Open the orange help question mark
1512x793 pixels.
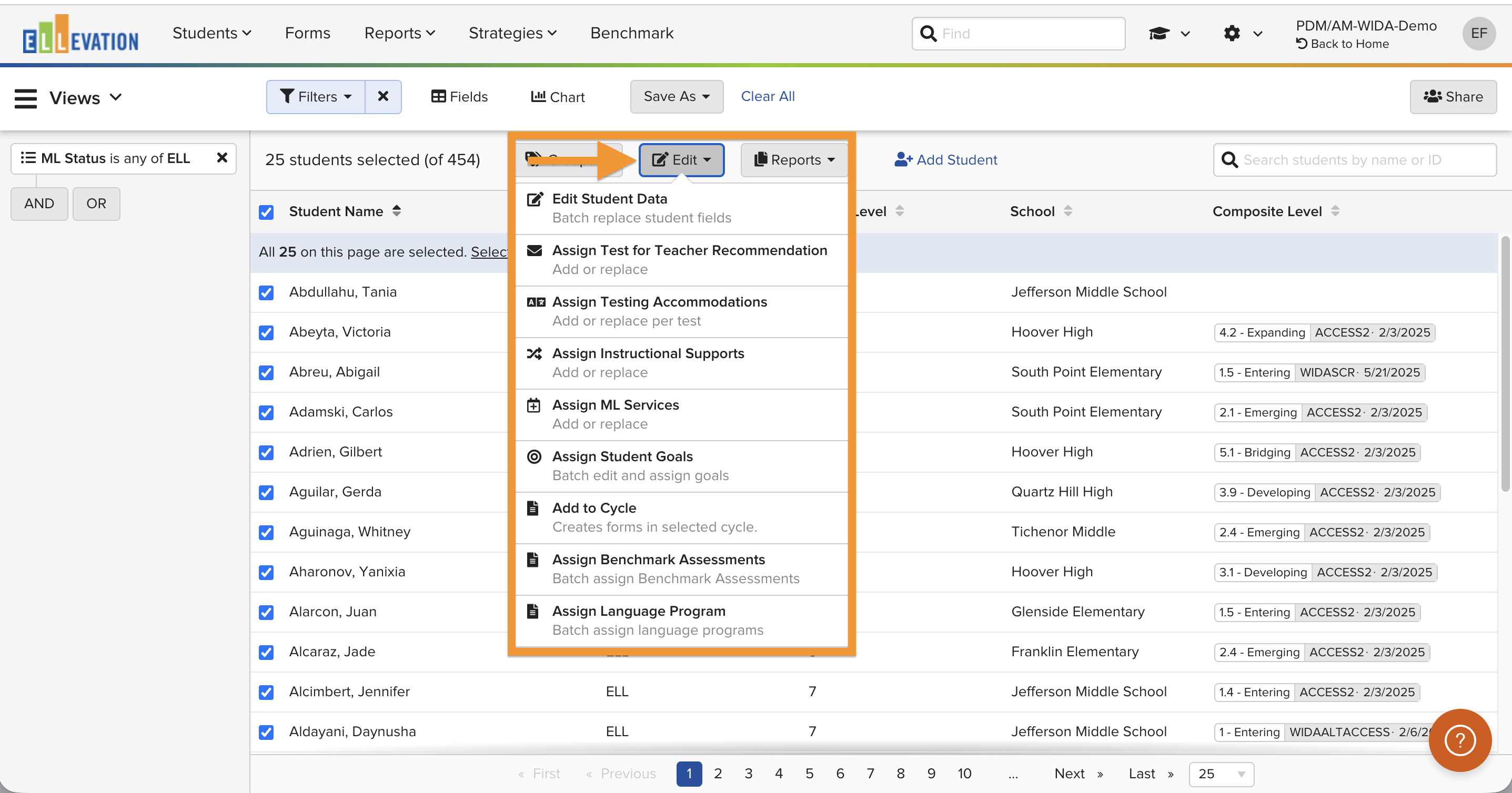click(1460, 741)
